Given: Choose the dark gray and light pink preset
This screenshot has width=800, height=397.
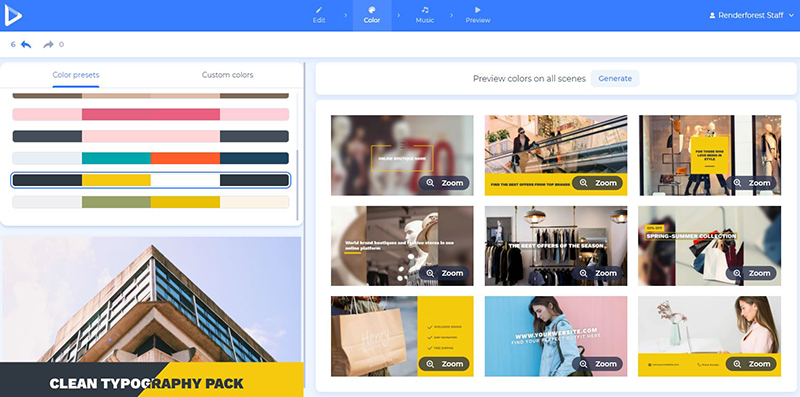Looking at the screenshot, I should tap(151, 136).
